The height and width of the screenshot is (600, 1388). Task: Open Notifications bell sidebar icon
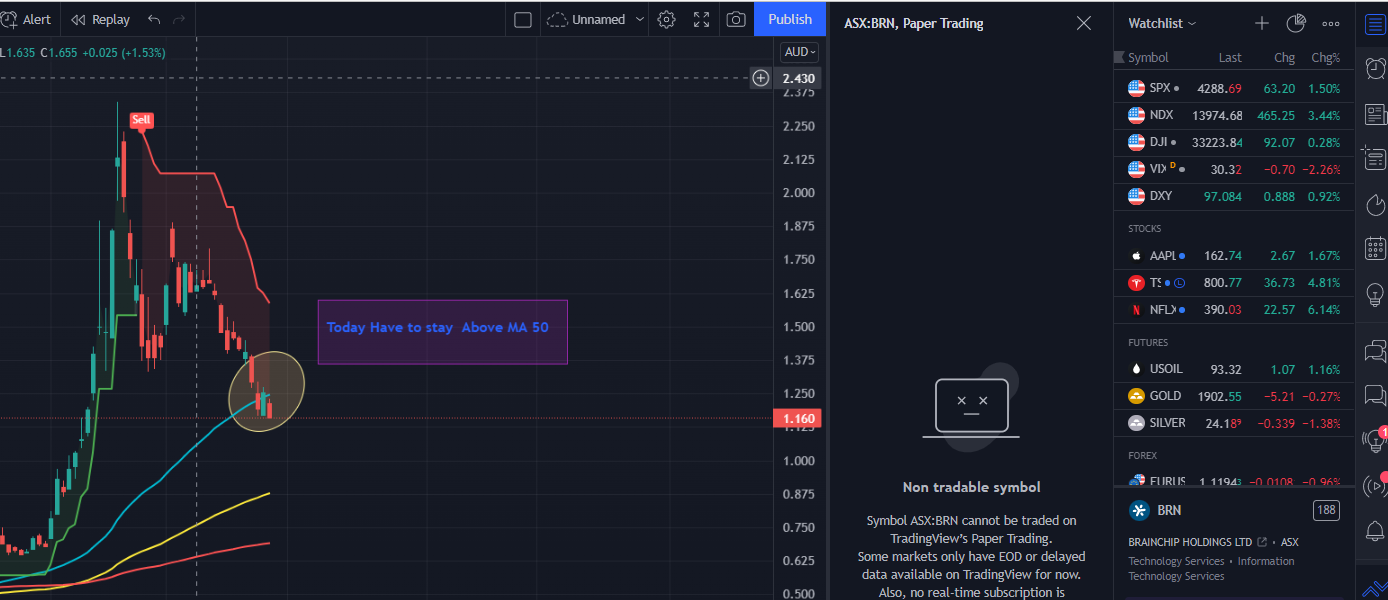pyautogui.click(x=1374, y=531)
